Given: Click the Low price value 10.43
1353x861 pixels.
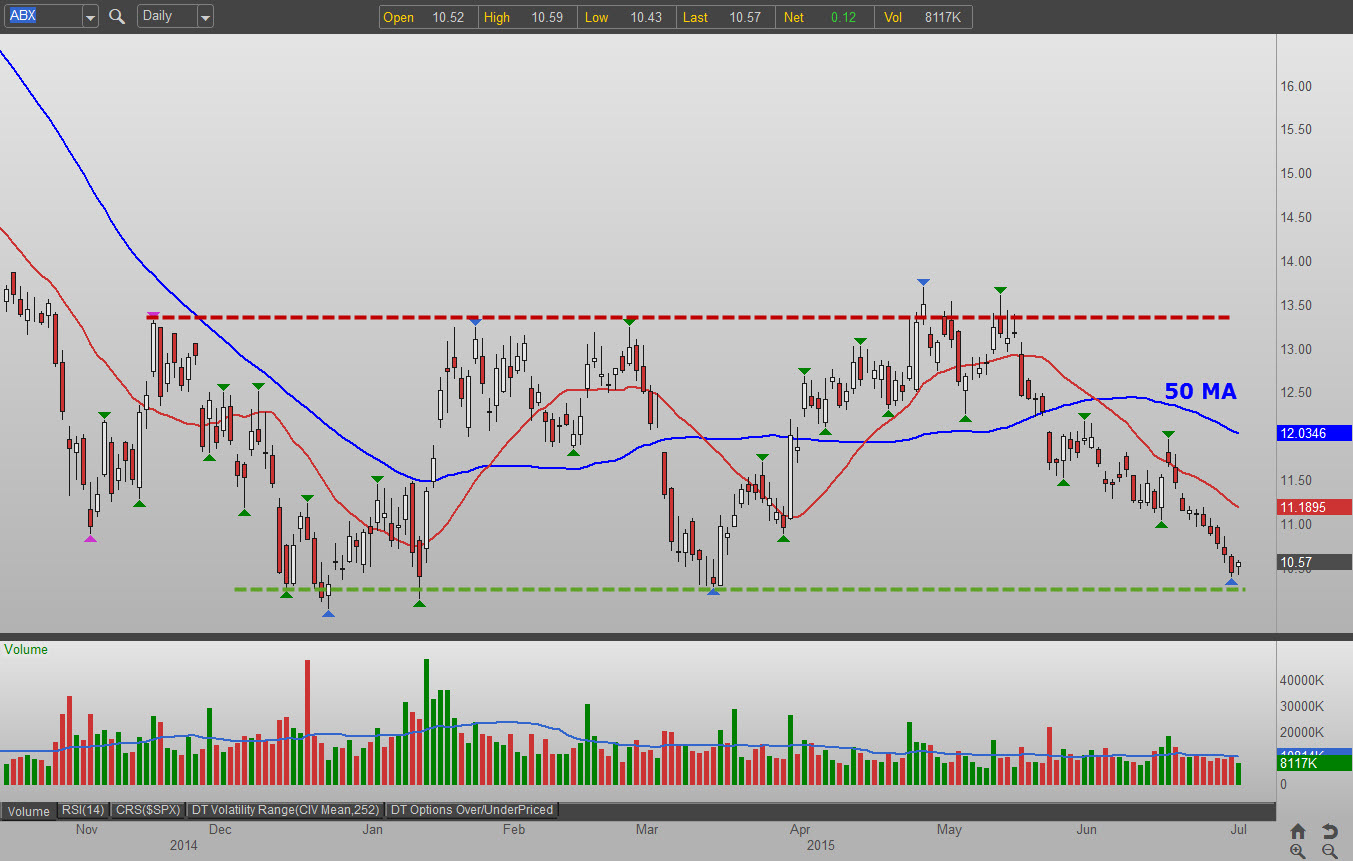Looking at the screenshot, I should [647, 18].
